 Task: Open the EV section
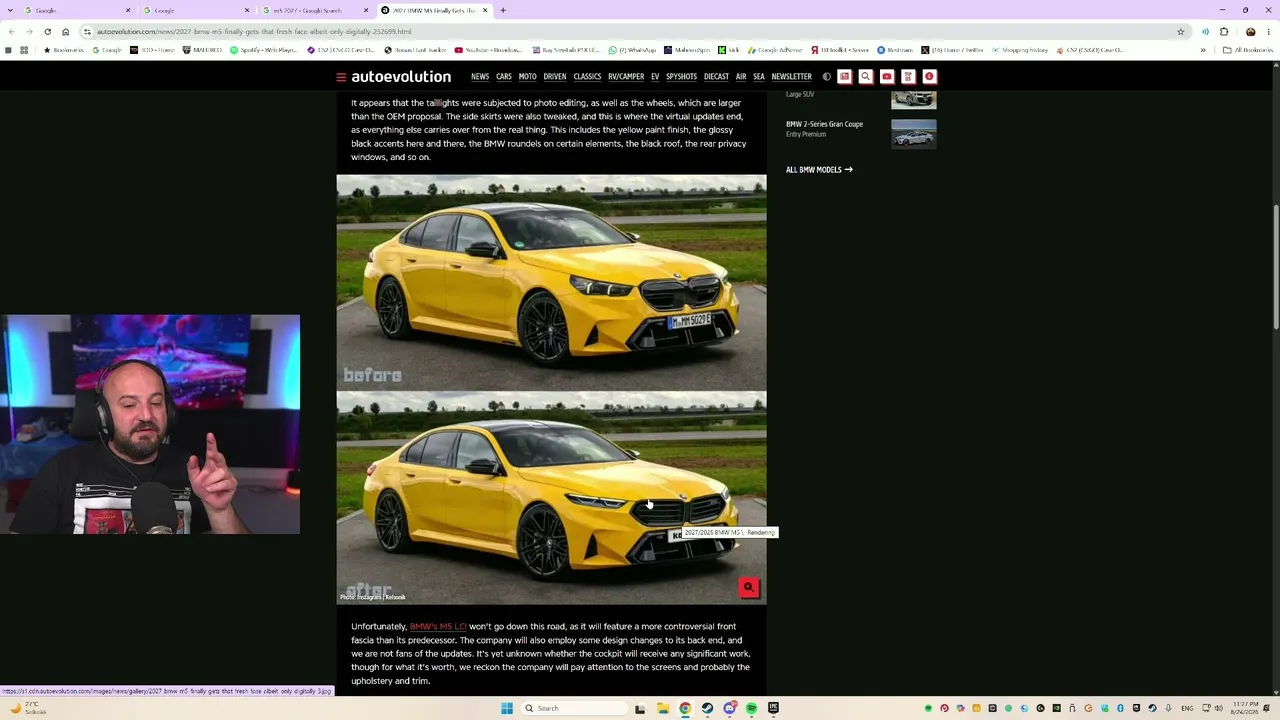[655, 77]
